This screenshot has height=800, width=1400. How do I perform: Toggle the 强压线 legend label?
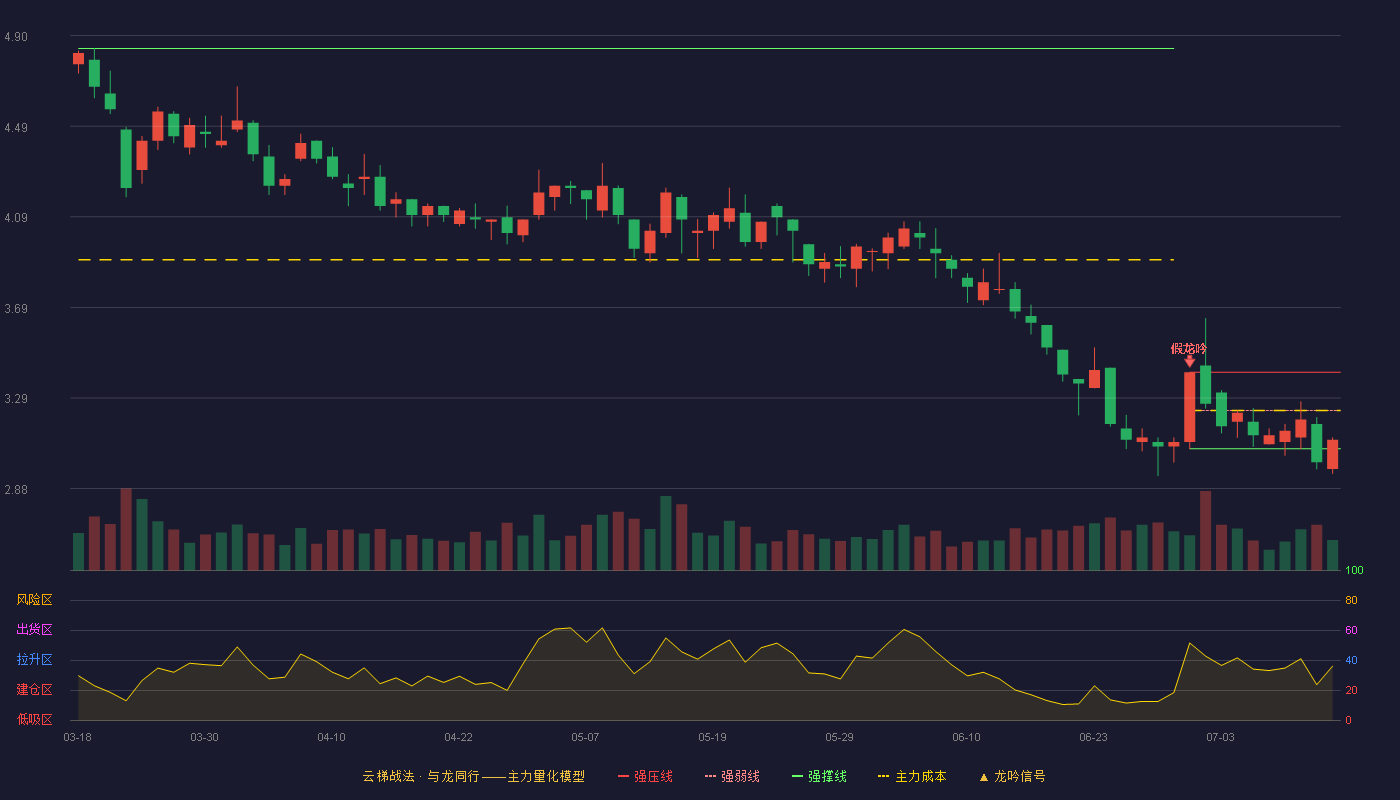[x=653, y=776]
